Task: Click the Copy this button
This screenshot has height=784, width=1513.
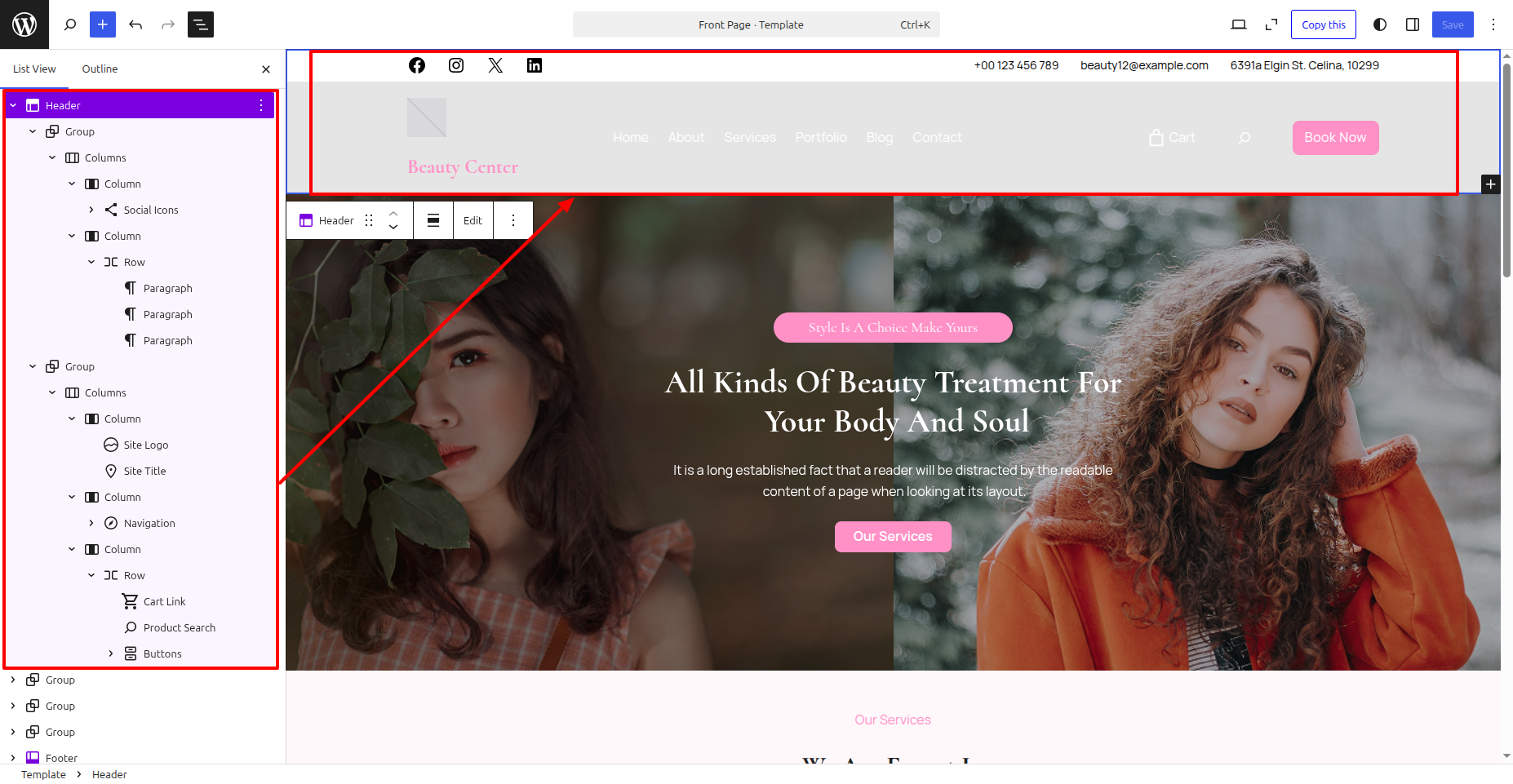Action: pyautogui.click(x=1323, y=24)
